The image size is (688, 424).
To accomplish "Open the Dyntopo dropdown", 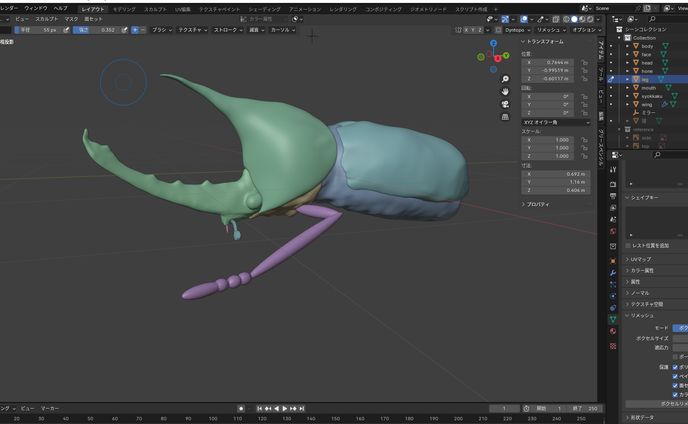I will click(517, 30).
